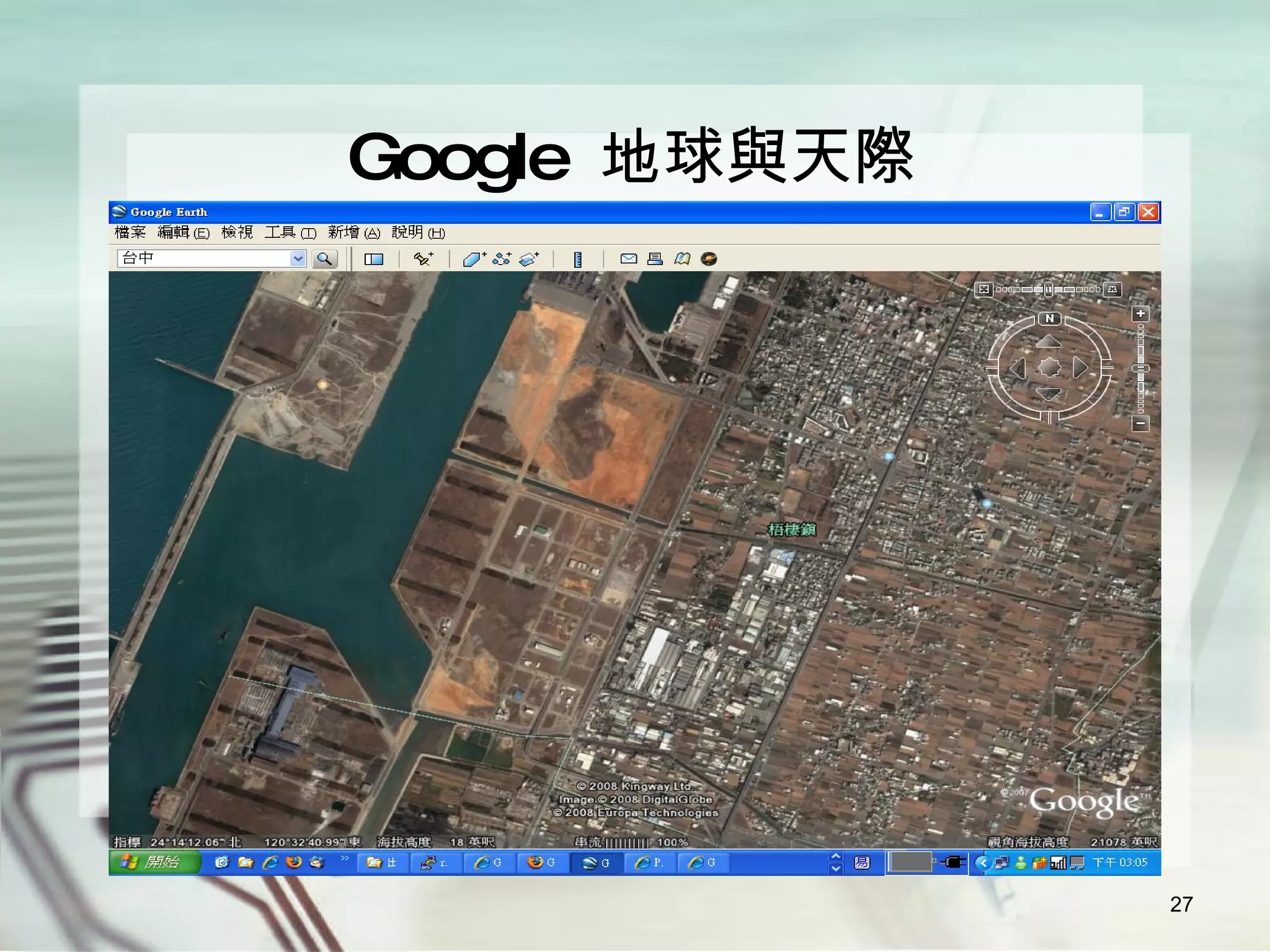Image resolution: width=1270 pixels, height=952 pixels.
Task: Add a path tool icon
Action: click(x=502, y=258)
